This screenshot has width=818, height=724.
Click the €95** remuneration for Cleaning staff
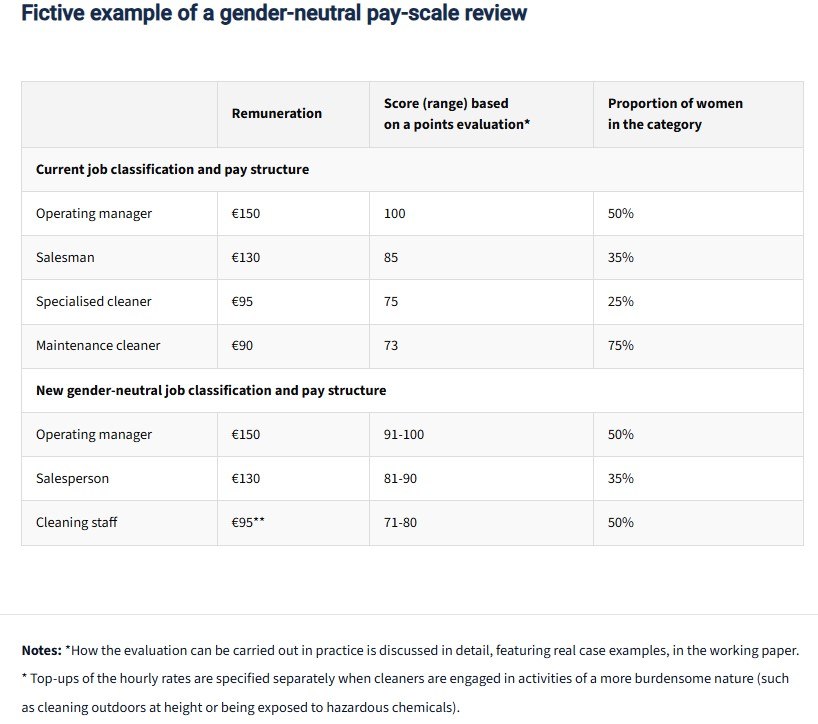(248, 522)
